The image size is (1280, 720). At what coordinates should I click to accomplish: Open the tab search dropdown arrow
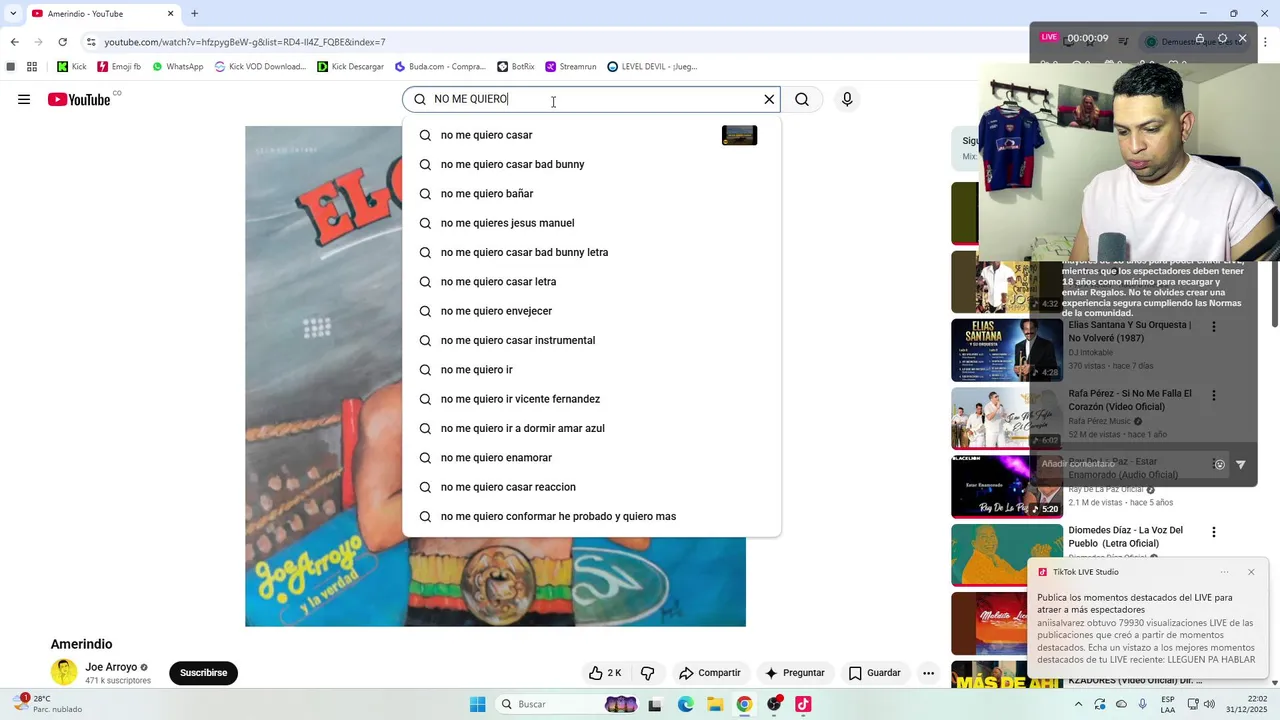coord(13,14)
